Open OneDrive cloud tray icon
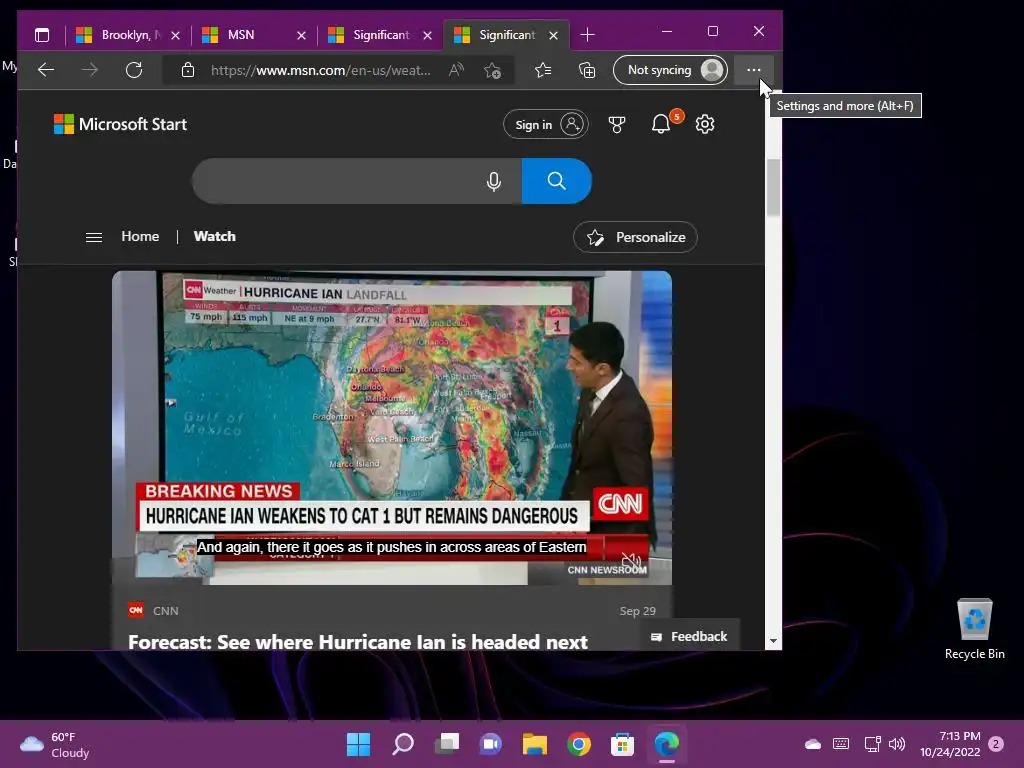1024x768 pixels. pyautogui.click(x=812, y=744)
